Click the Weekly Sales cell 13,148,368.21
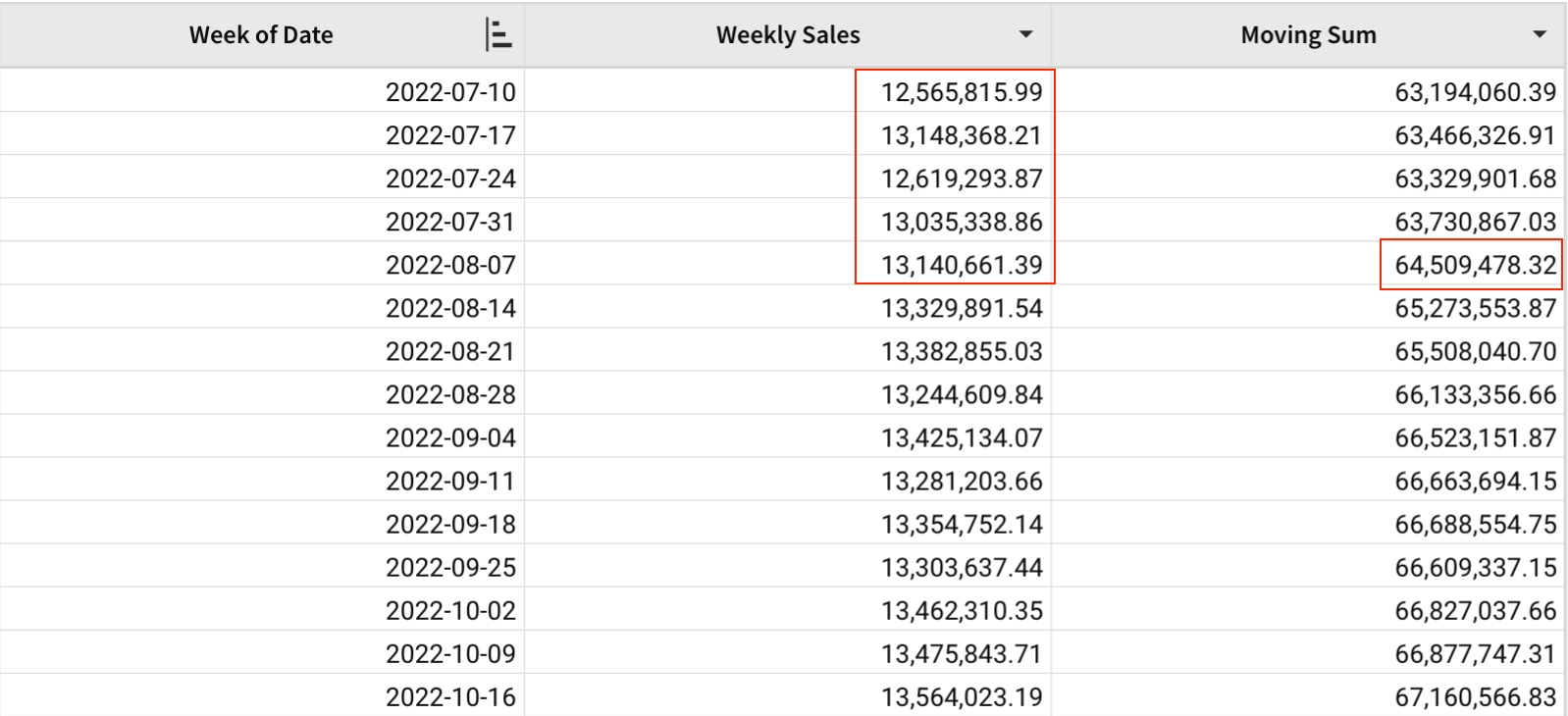Image resolution: width=1568 pixels, height=716 pixels. point(961,135)
